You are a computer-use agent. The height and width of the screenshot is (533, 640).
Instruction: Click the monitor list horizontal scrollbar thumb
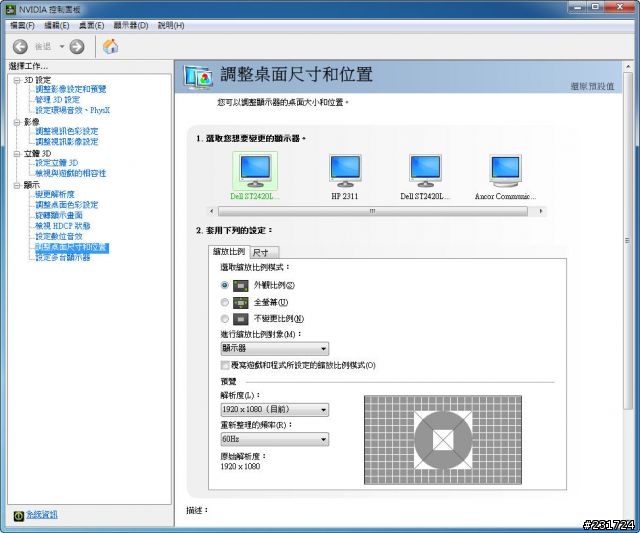pos(373,211)
